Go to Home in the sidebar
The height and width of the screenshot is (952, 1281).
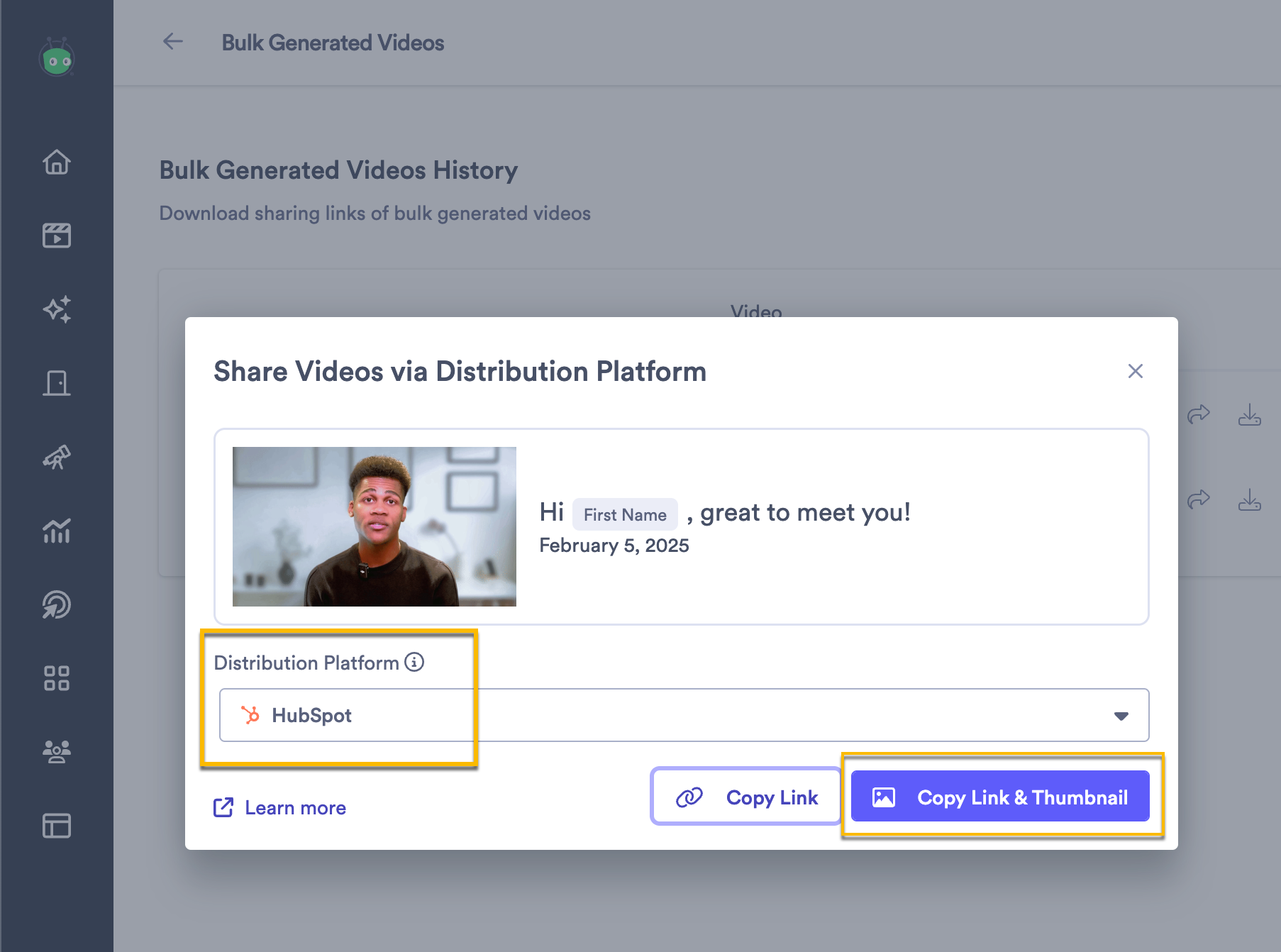click(57, 162)
